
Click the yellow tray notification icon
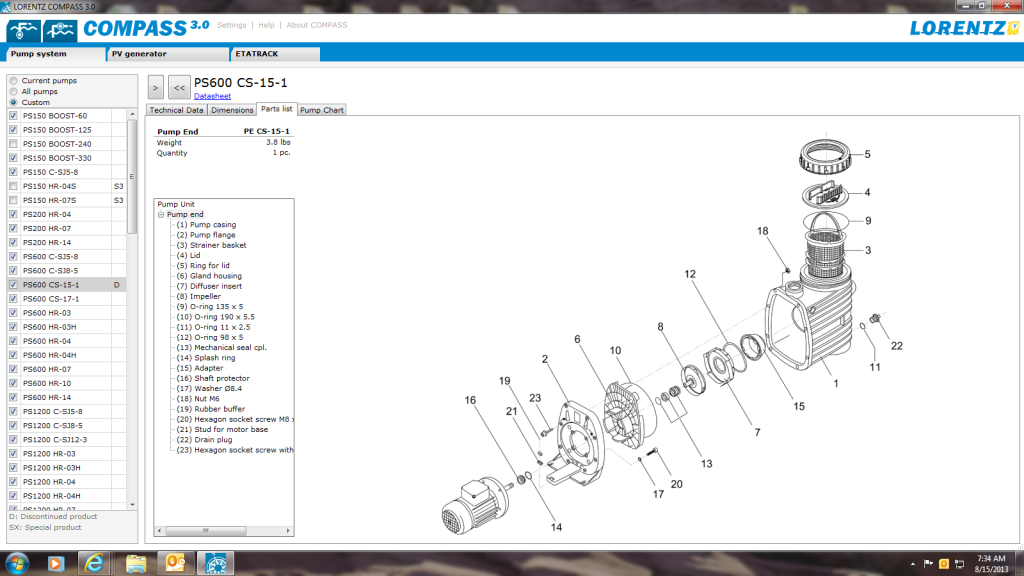944,564
